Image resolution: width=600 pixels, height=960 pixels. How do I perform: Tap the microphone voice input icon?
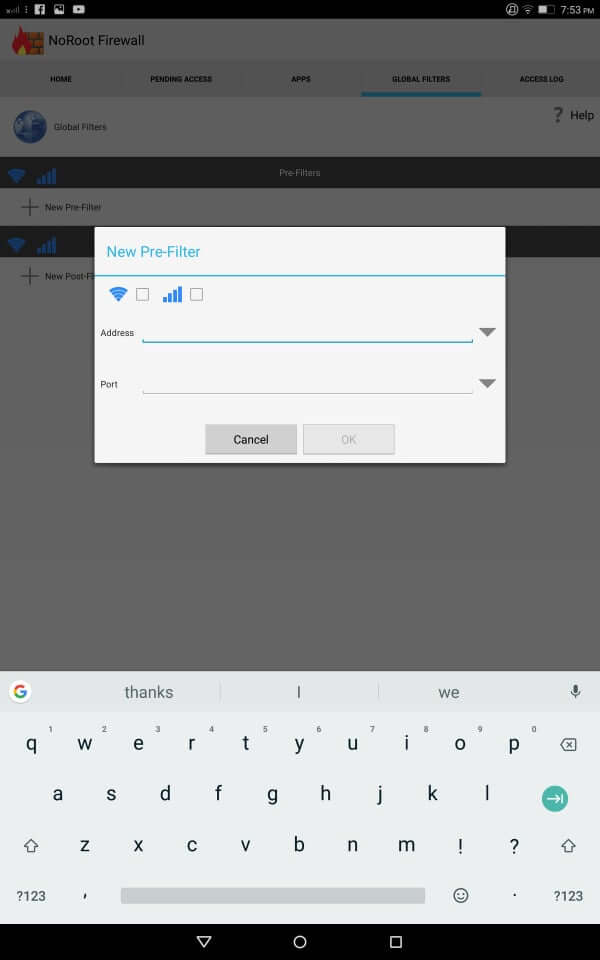[575, 691]
